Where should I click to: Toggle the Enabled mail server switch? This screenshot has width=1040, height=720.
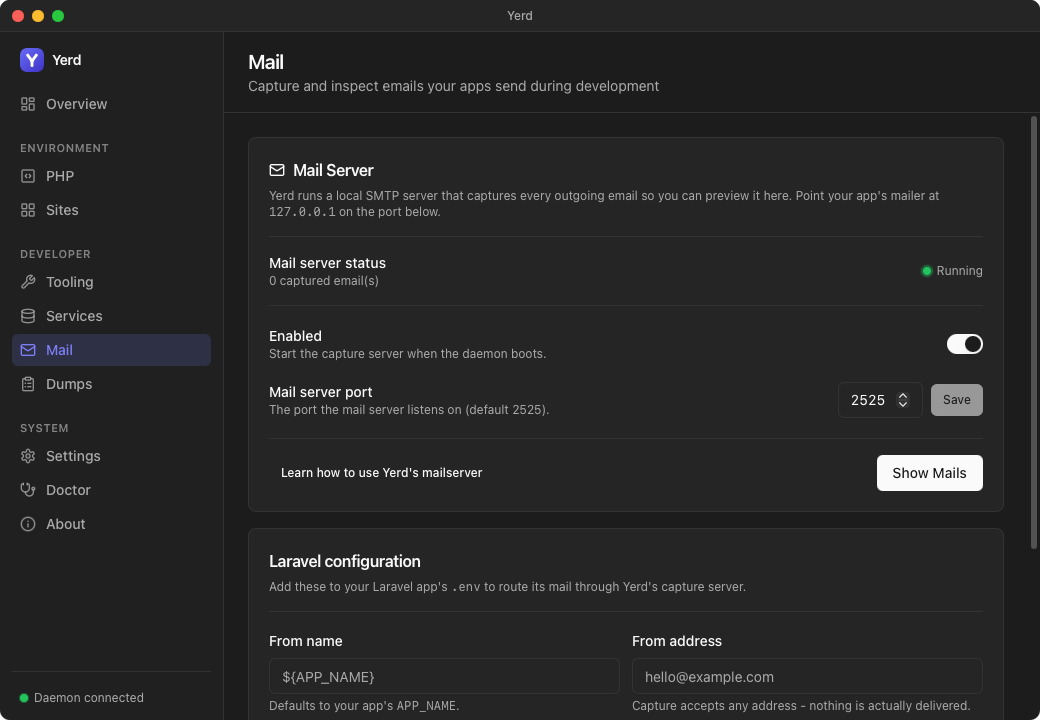click(964, 344)
